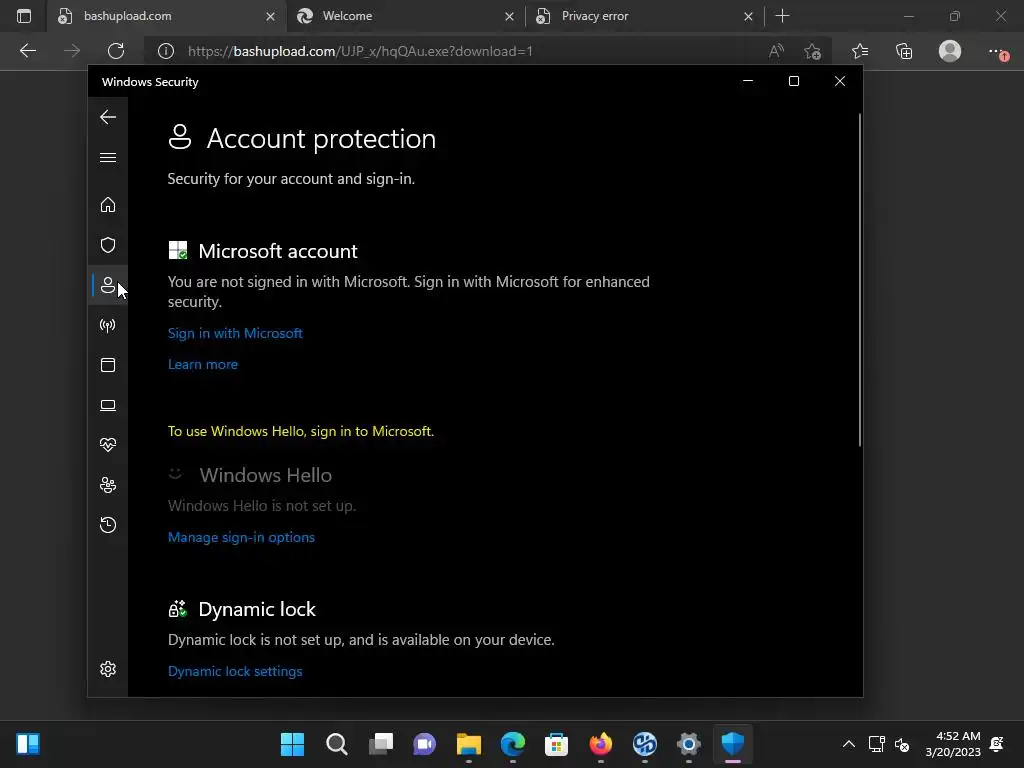This screenshot has width=1024, height=768.
Task: Open Settings gear on taskbar
Action: coord(689,744)
